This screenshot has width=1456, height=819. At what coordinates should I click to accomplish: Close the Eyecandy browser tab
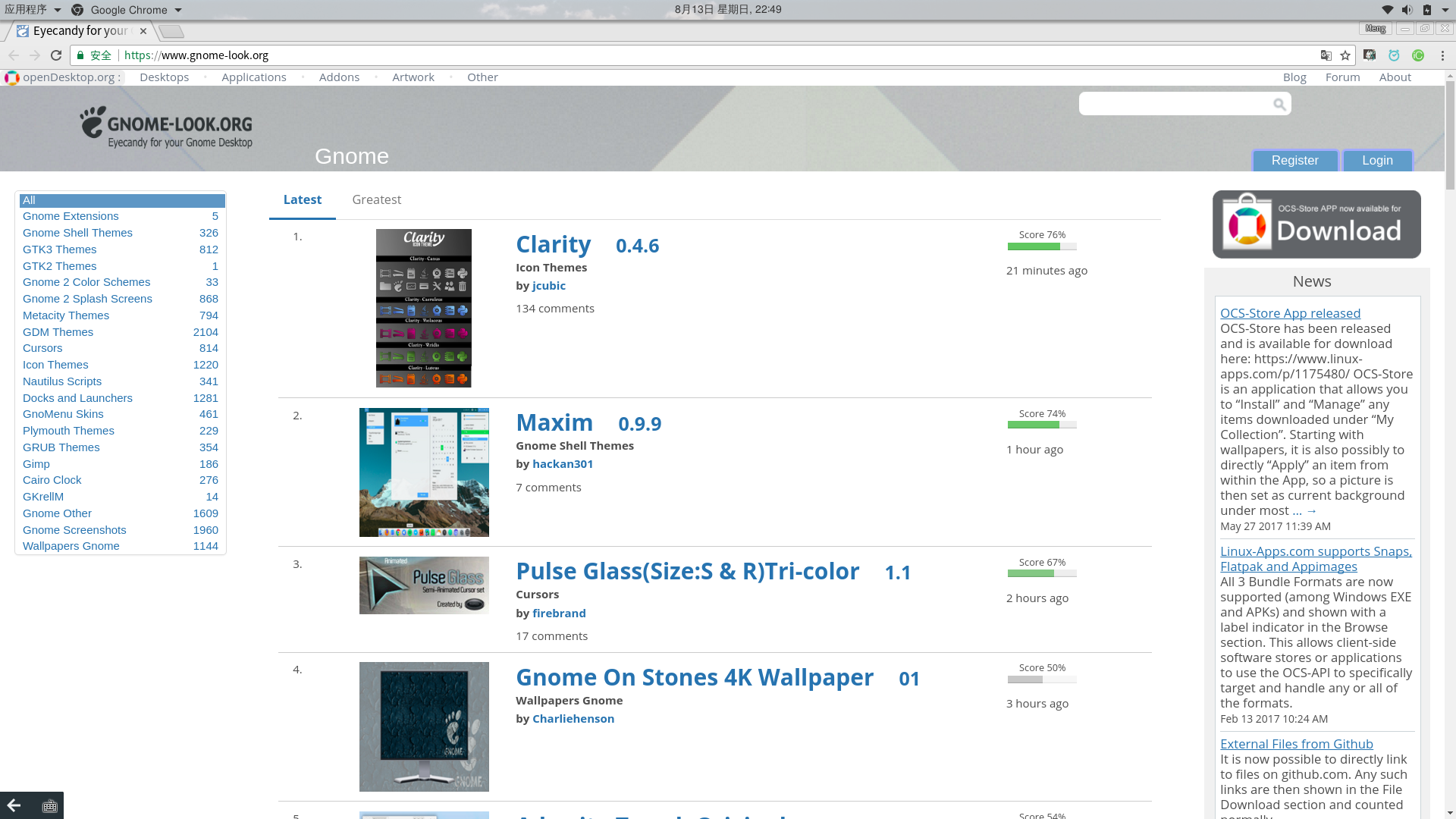click(143, 31)
